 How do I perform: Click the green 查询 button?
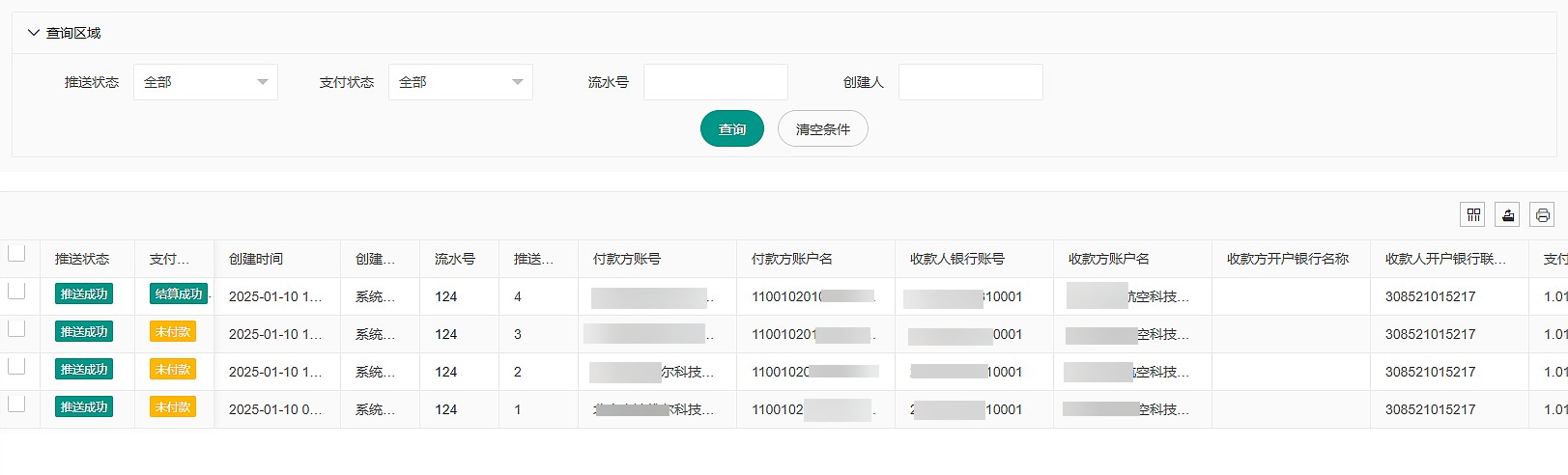731,129
